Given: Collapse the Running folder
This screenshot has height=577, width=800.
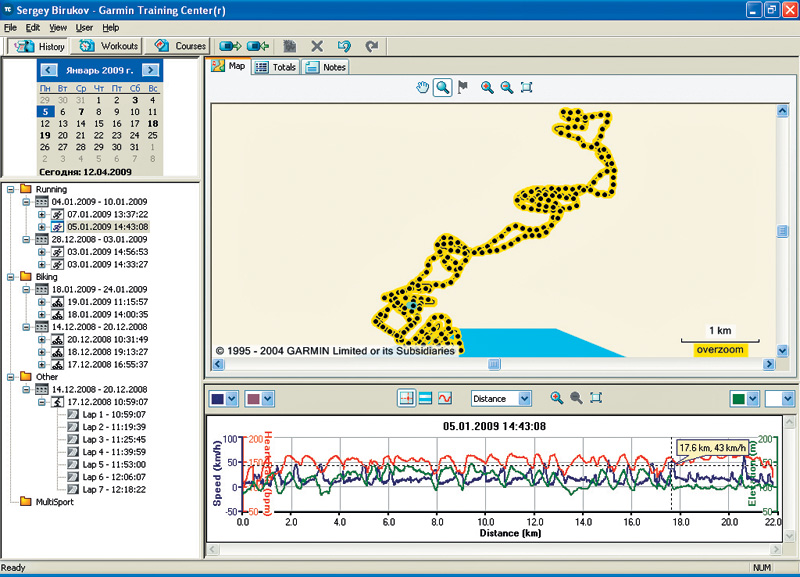Looking at the screenshot, I should coord(10,189).
